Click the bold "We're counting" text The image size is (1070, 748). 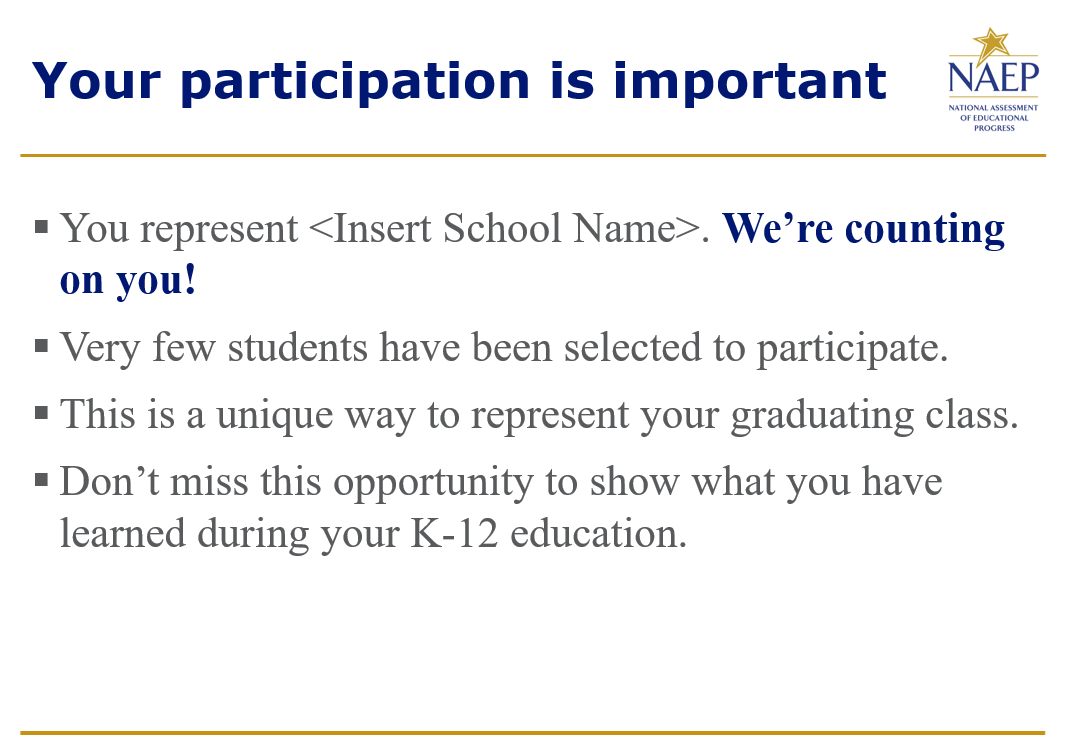coord(863,229)
